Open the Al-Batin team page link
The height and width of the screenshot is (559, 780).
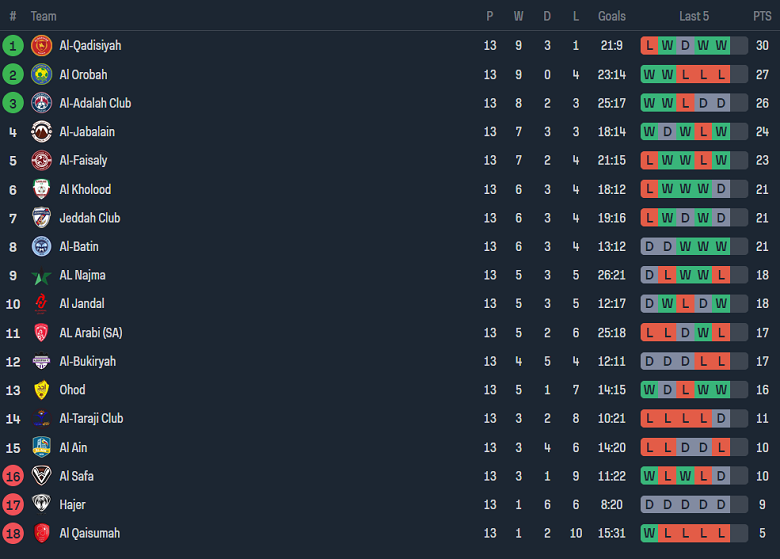79,247
